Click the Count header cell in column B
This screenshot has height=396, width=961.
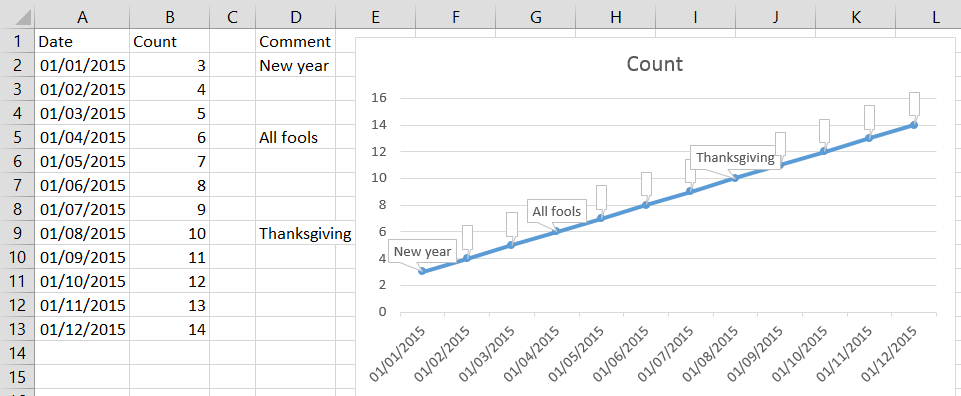coord(170,42)
